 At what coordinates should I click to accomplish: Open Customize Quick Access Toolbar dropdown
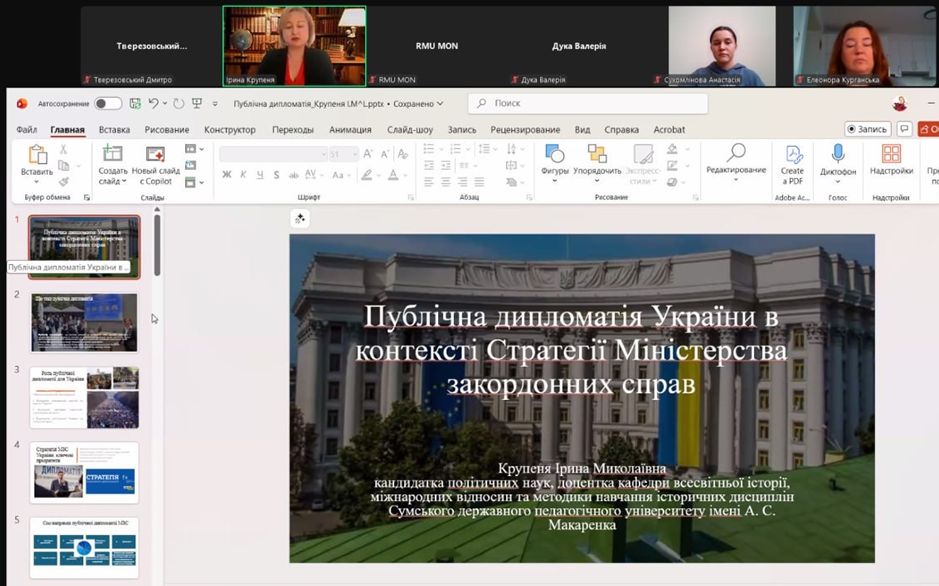click(x=215, y=104)
